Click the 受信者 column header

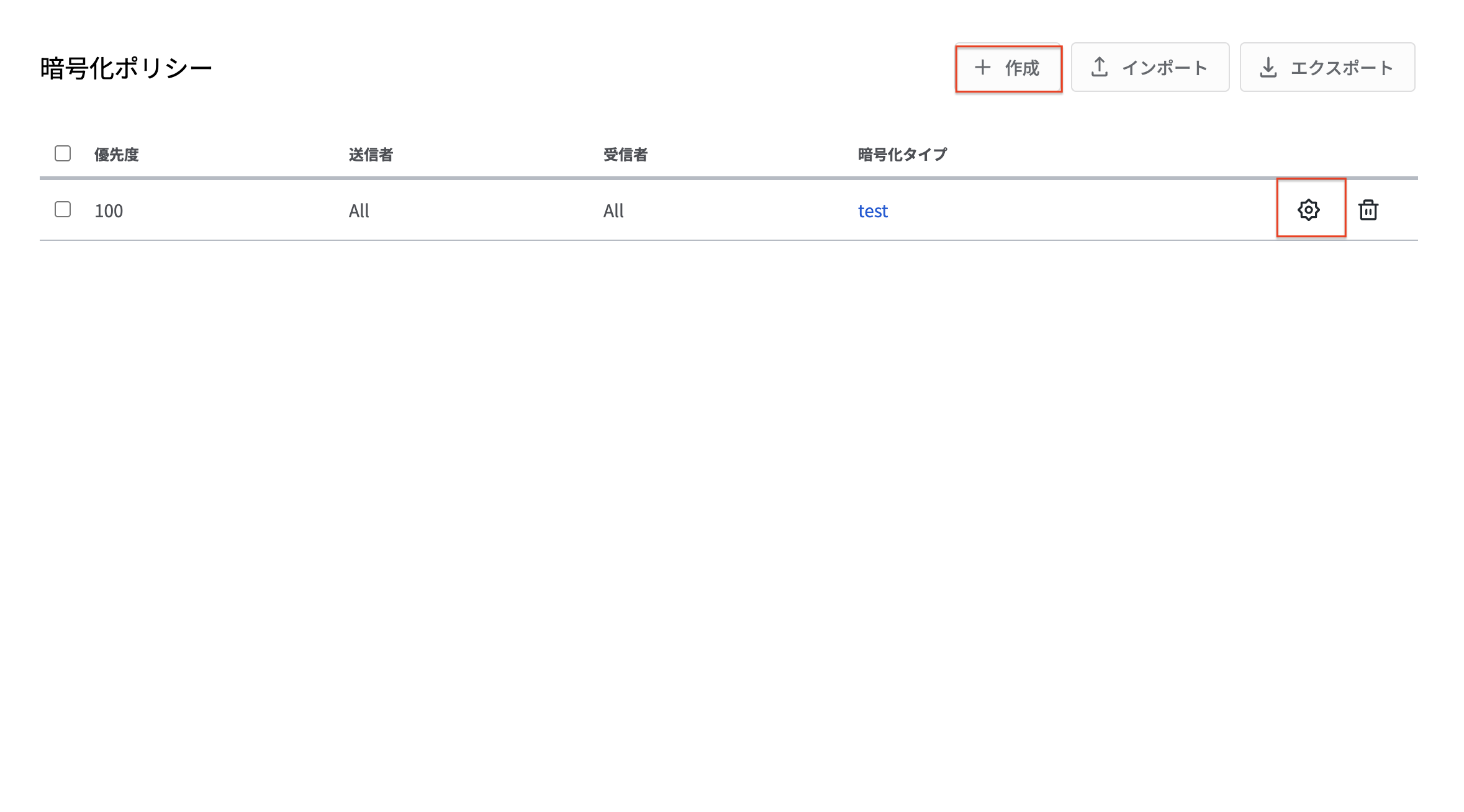(x=625, y=155)
